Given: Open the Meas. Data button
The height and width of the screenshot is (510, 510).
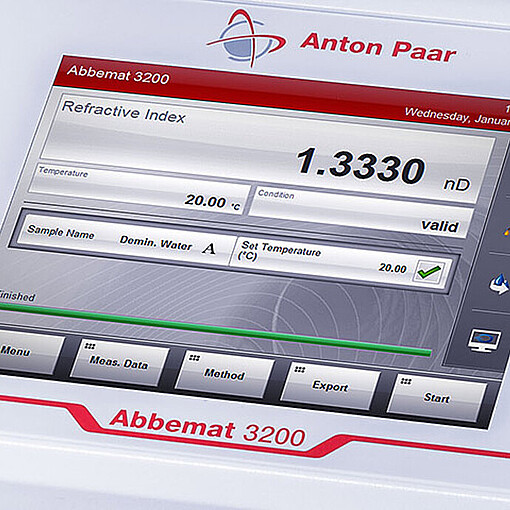Looking at the screenshot, I should pyautogui.click(x=119, y=363).
